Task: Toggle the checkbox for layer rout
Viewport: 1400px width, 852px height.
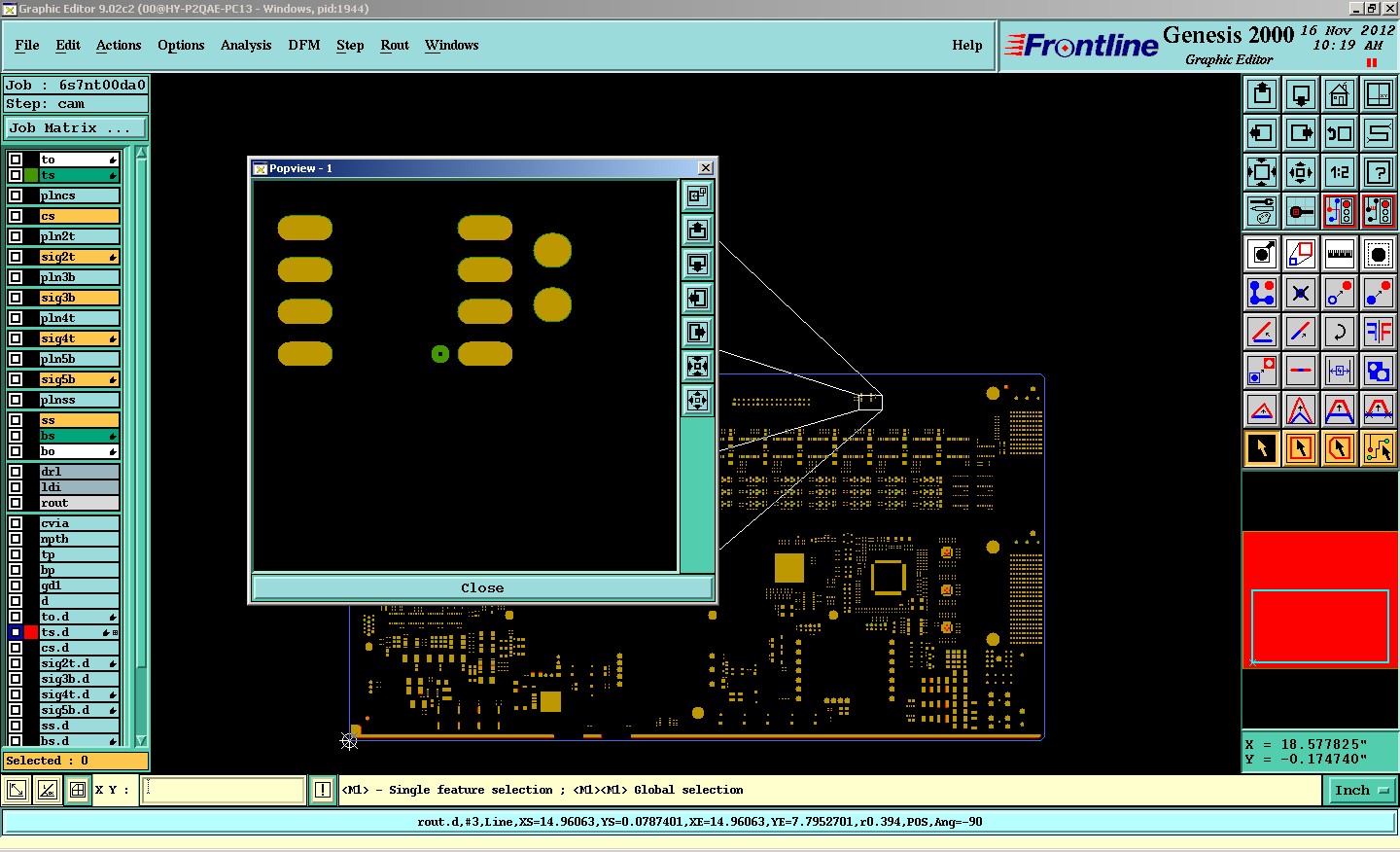Action: (16, 503)
